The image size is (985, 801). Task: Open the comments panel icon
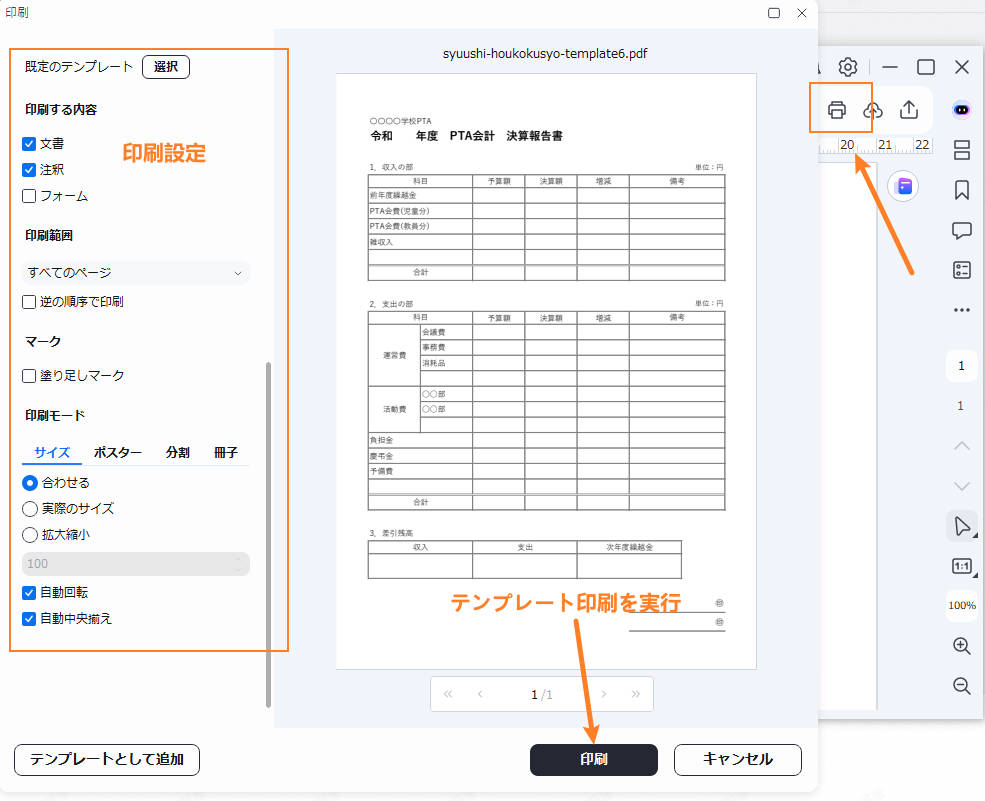point(961,230)
